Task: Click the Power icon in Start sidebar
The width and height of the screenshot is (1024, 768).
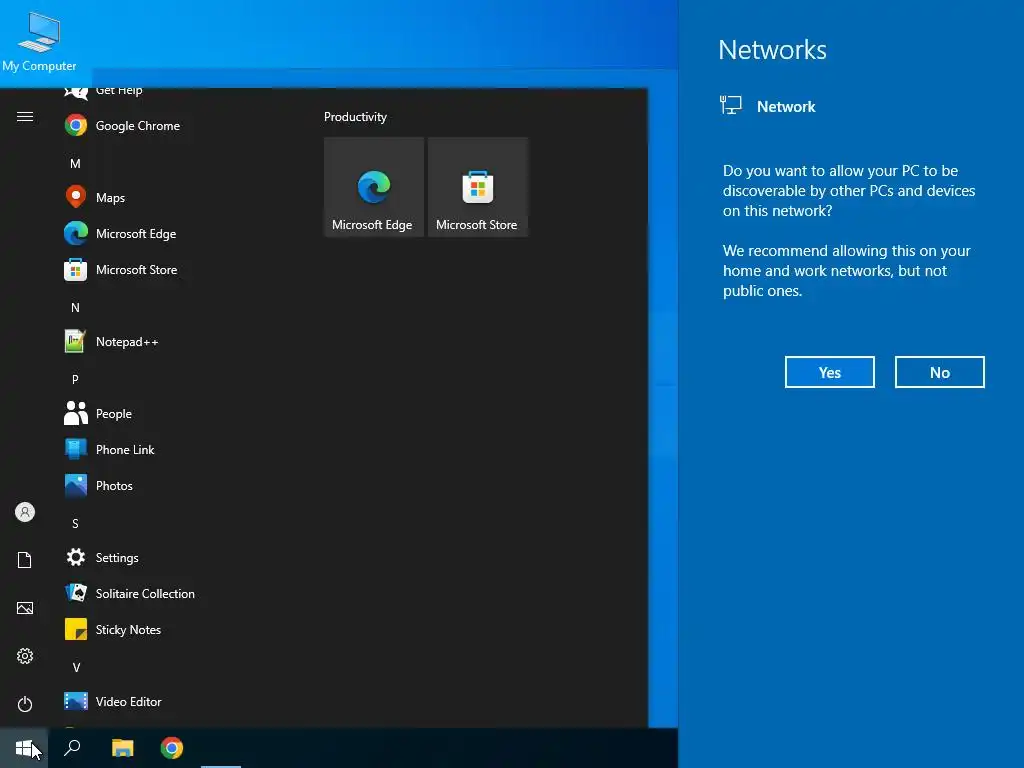Action: 25,704
